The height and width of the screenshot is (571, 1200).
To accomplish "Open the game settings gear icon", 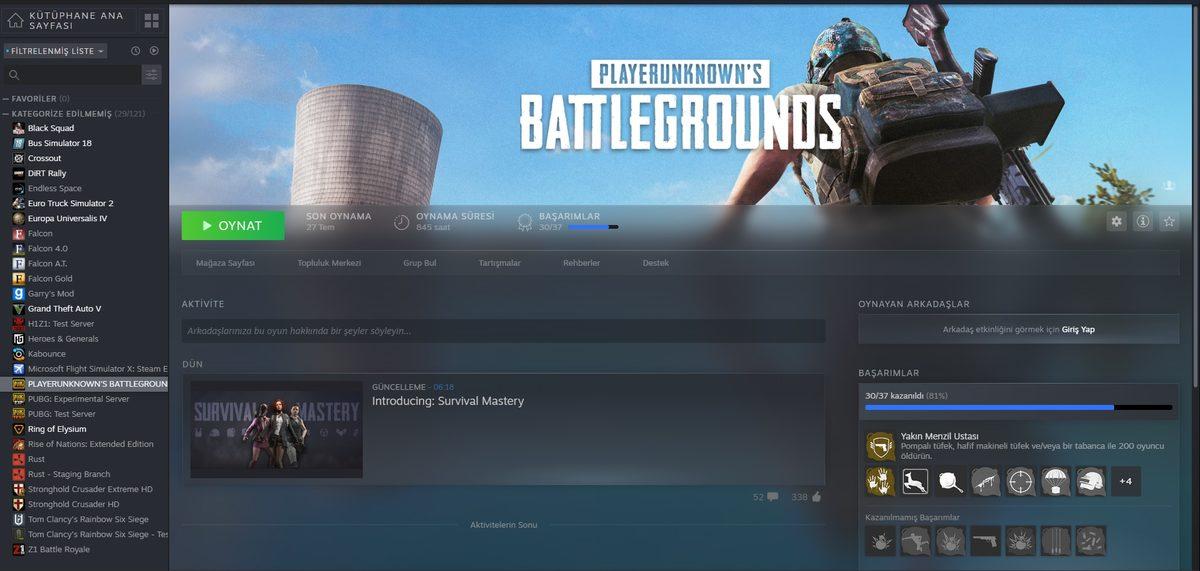I will [x=1117, y=221].
